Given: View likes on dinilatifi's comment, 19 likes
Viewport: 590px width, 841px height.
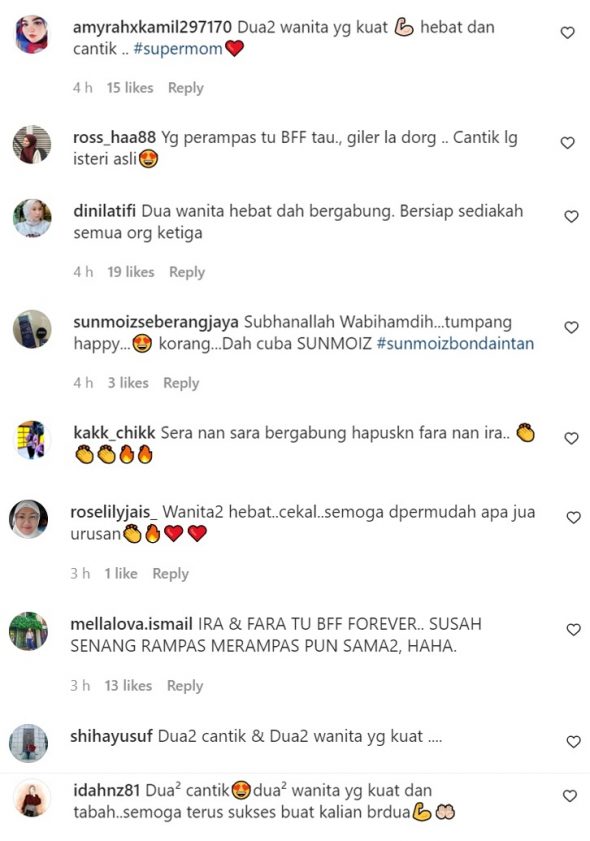Looking at the screenshot, I should point(130,272).
